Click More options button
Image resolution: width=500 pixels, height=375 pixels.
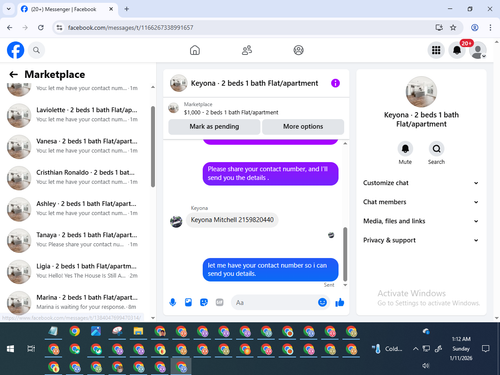coord(303,127)
